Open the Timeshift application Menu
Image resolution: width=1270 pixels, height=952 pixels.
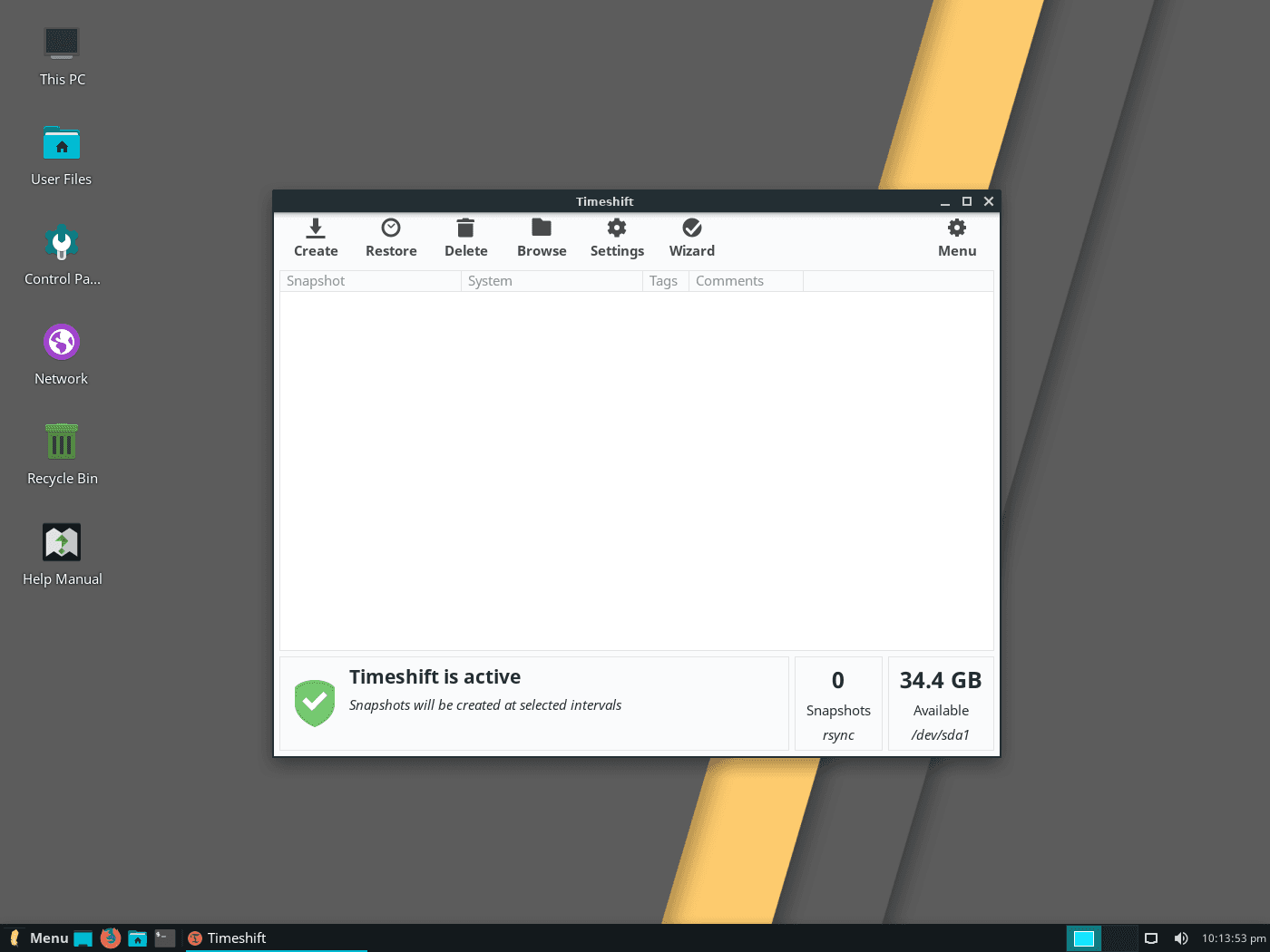pos(956,238)
